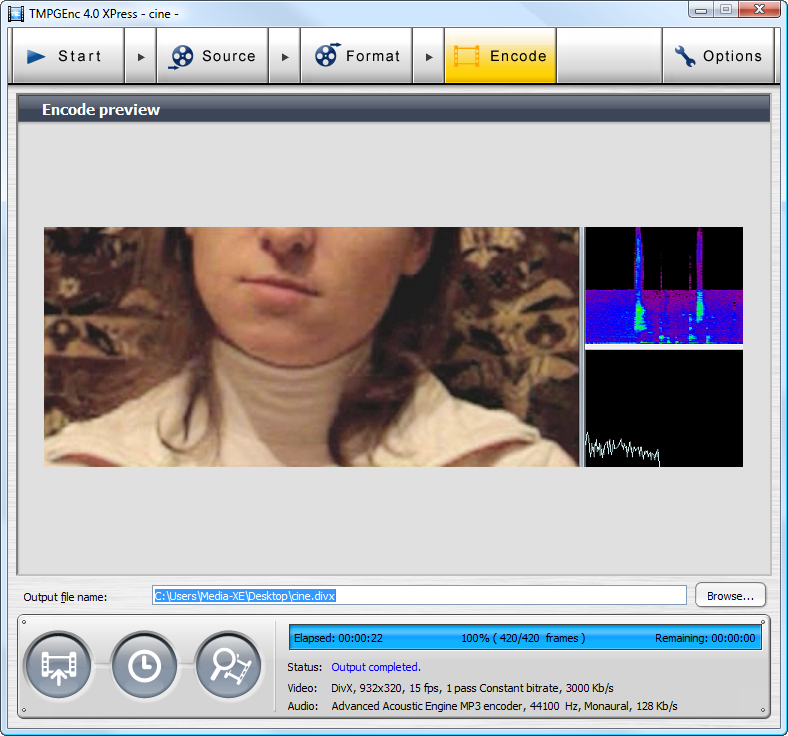Go to the Format stage tab

coord(356,56)
